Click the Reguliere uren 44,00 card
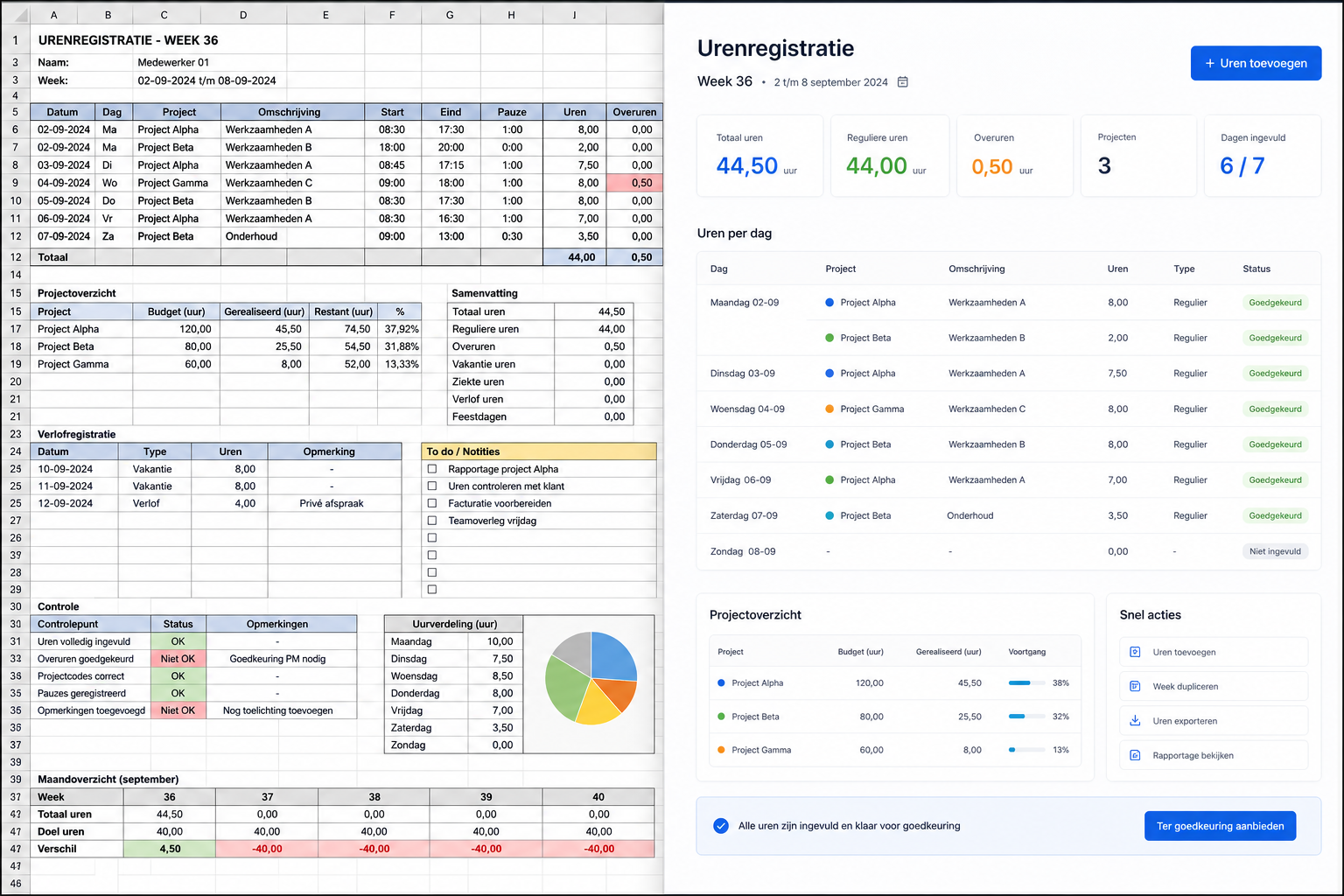Viewport: 1344px width, 896px height. 889,156
